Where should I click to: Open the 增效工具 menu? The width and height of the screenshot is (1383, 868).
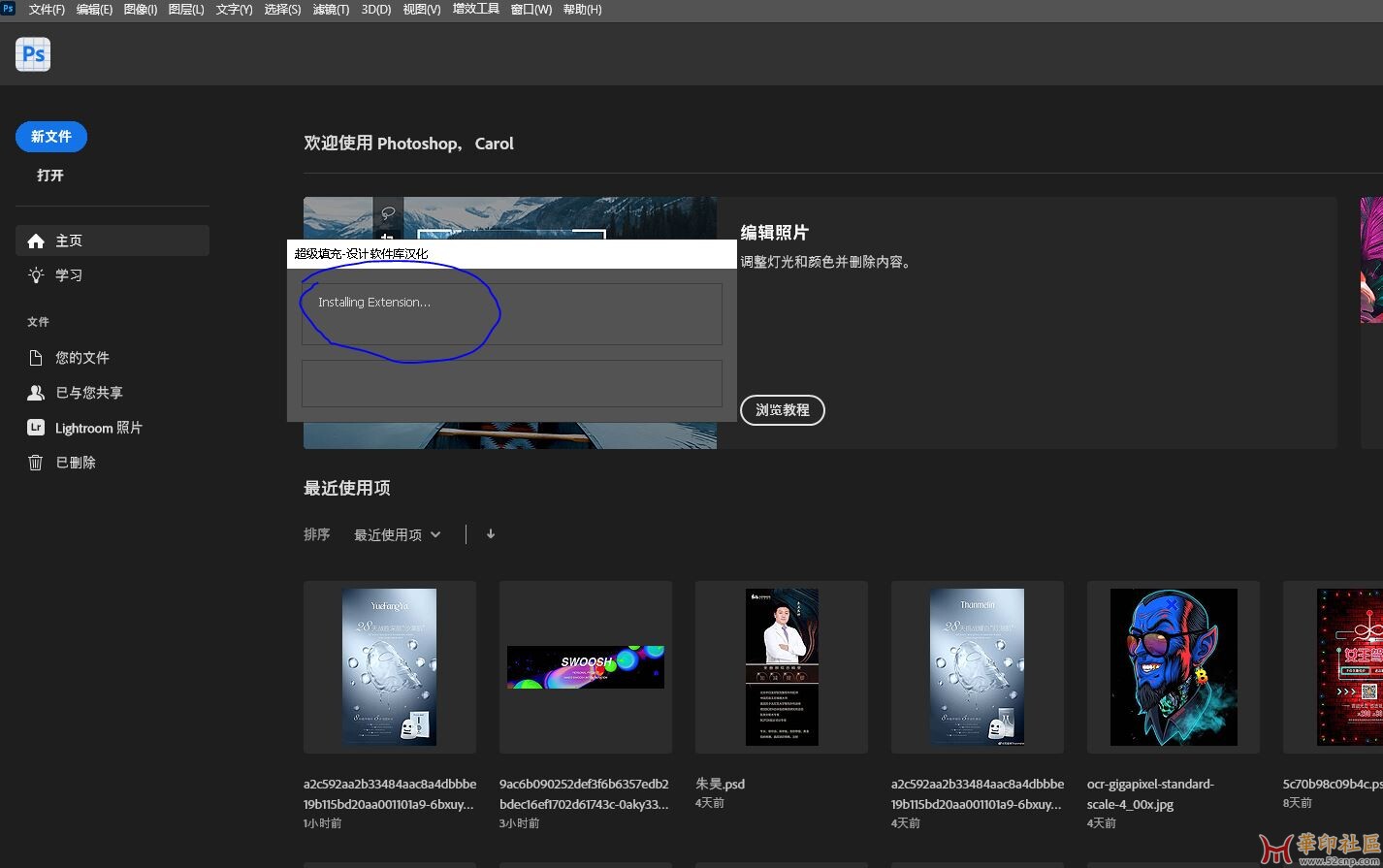[x=476, y=10]
